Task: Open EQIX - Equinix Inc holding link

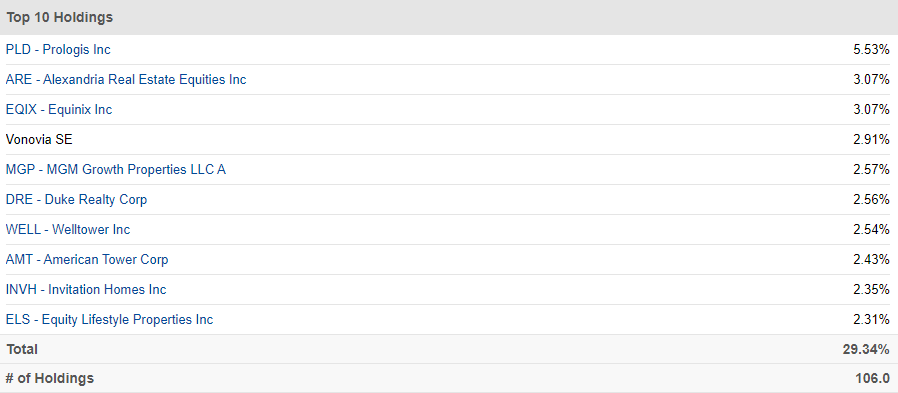Action: [59, 109]
